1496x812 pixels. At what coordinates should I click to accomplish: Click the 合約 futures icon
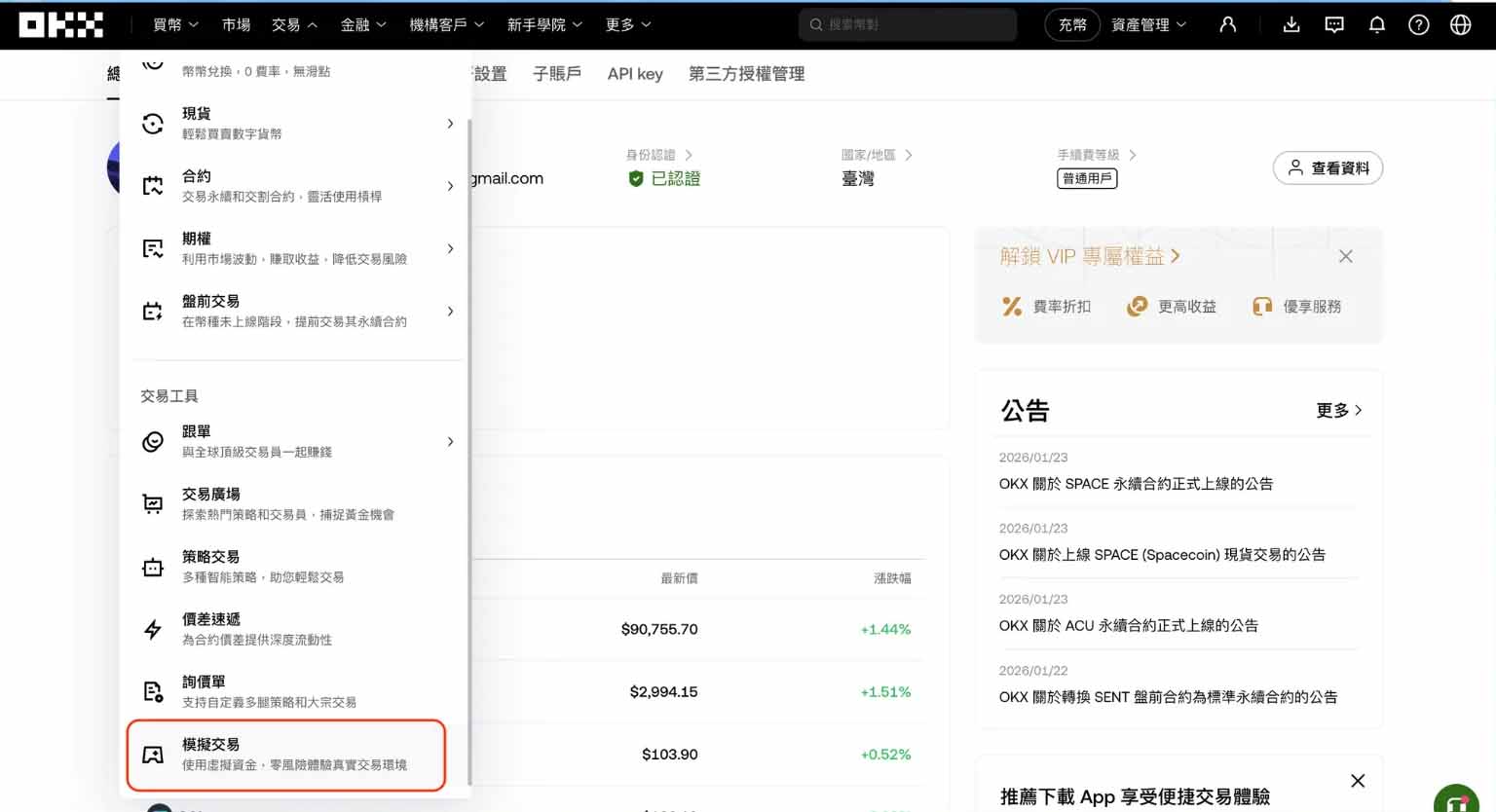[x=153, y=186]
